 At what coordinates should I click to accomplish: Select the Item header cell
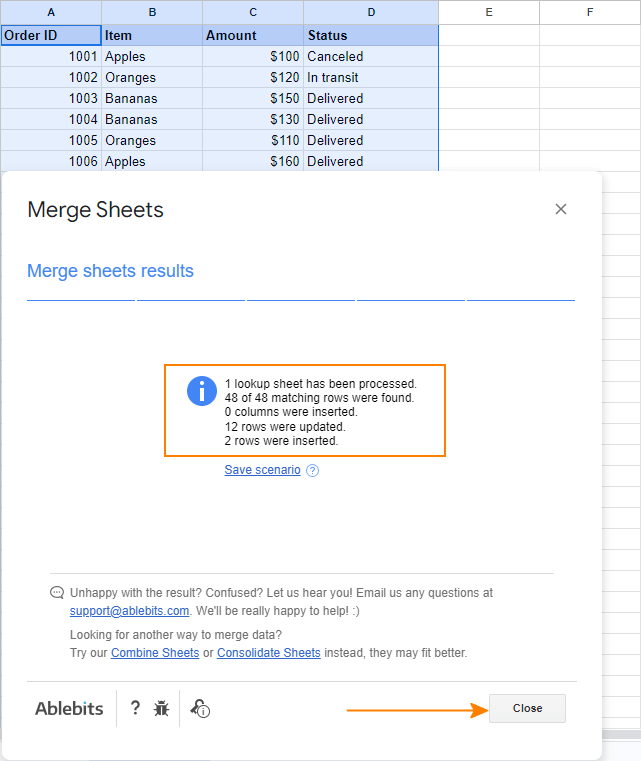tap(152, 35)
